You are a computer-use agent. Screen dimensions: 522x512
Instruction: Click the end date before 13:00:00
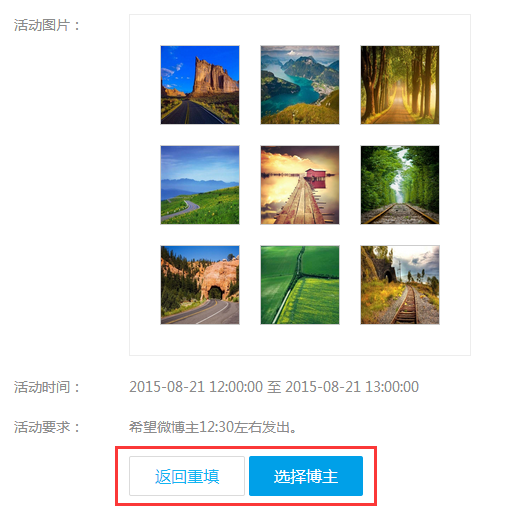pyautogui.click(x=323, y=387)
